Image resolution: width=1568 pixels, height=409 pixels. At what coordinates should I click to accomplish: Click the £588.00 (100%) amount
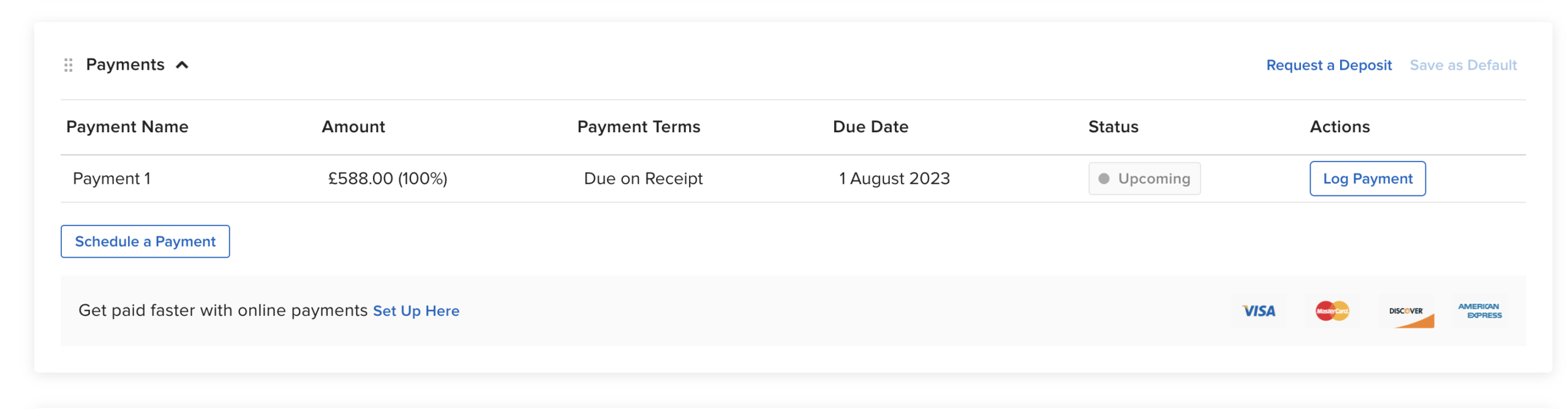[x=388, y=179]
